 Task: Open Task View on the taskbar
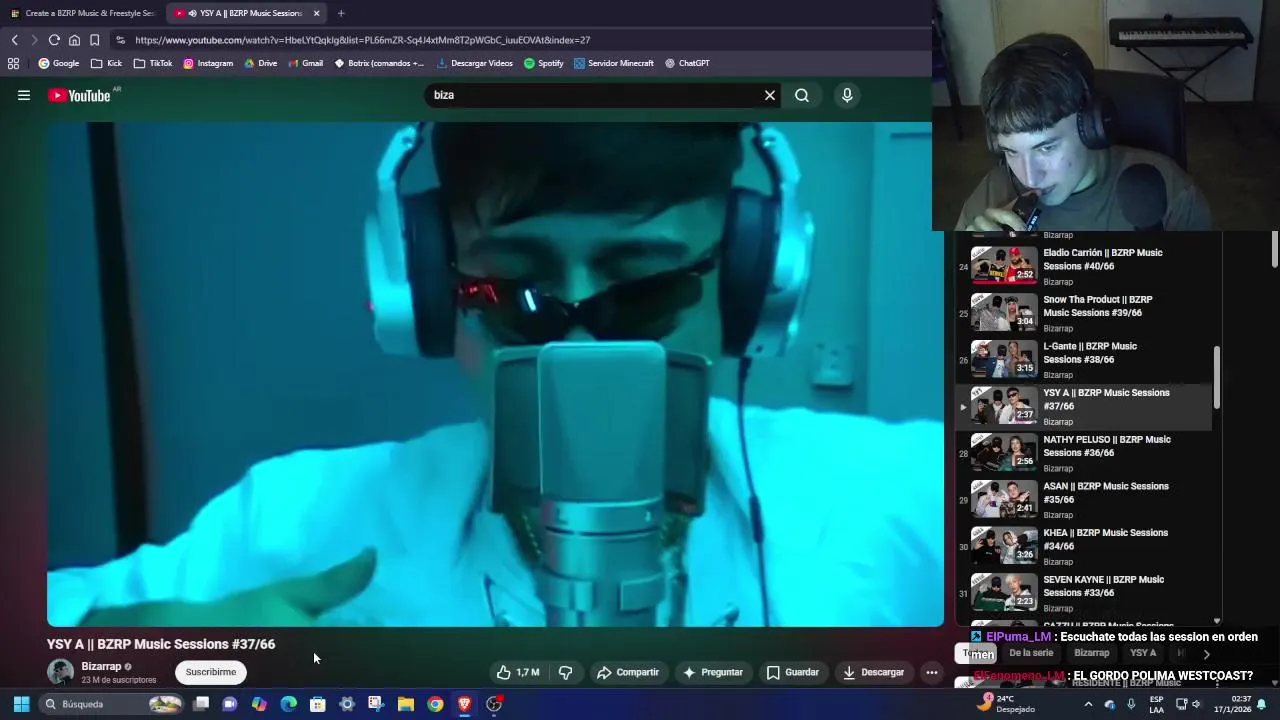pos(201,704)
